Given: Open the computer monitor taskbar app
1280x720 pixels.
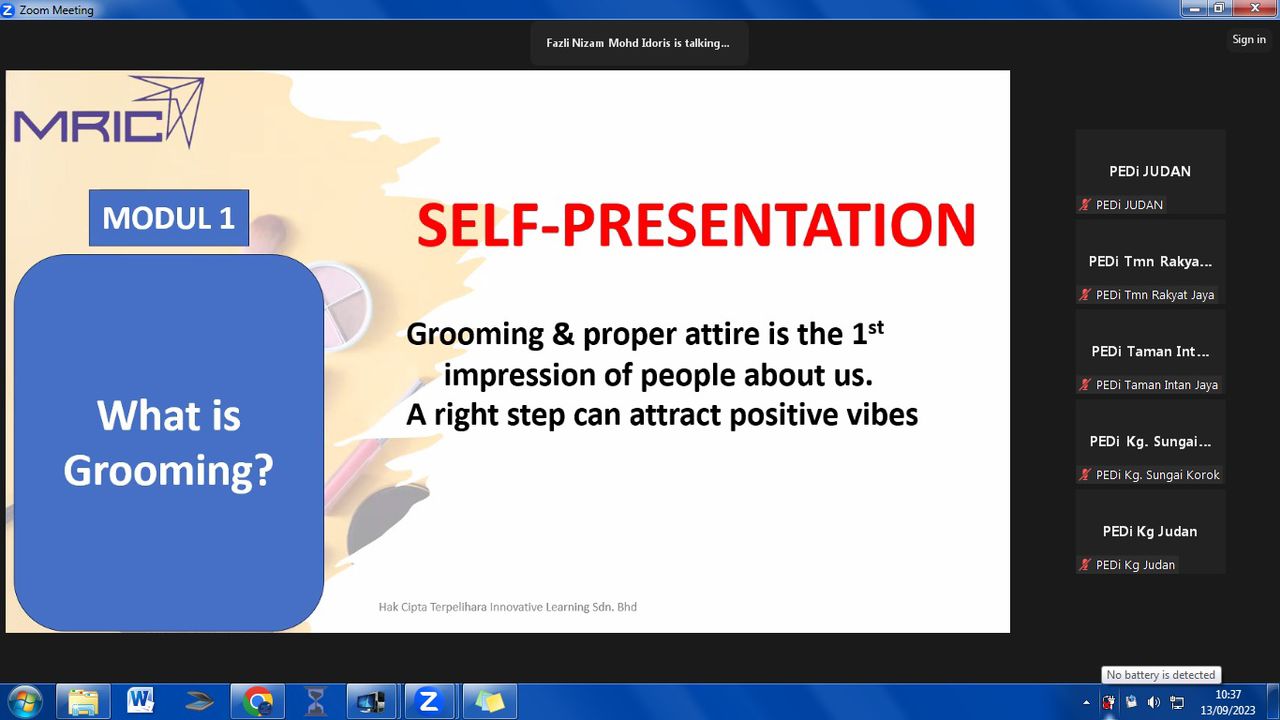Looking at the screenshot, I should tap(372, 702).
